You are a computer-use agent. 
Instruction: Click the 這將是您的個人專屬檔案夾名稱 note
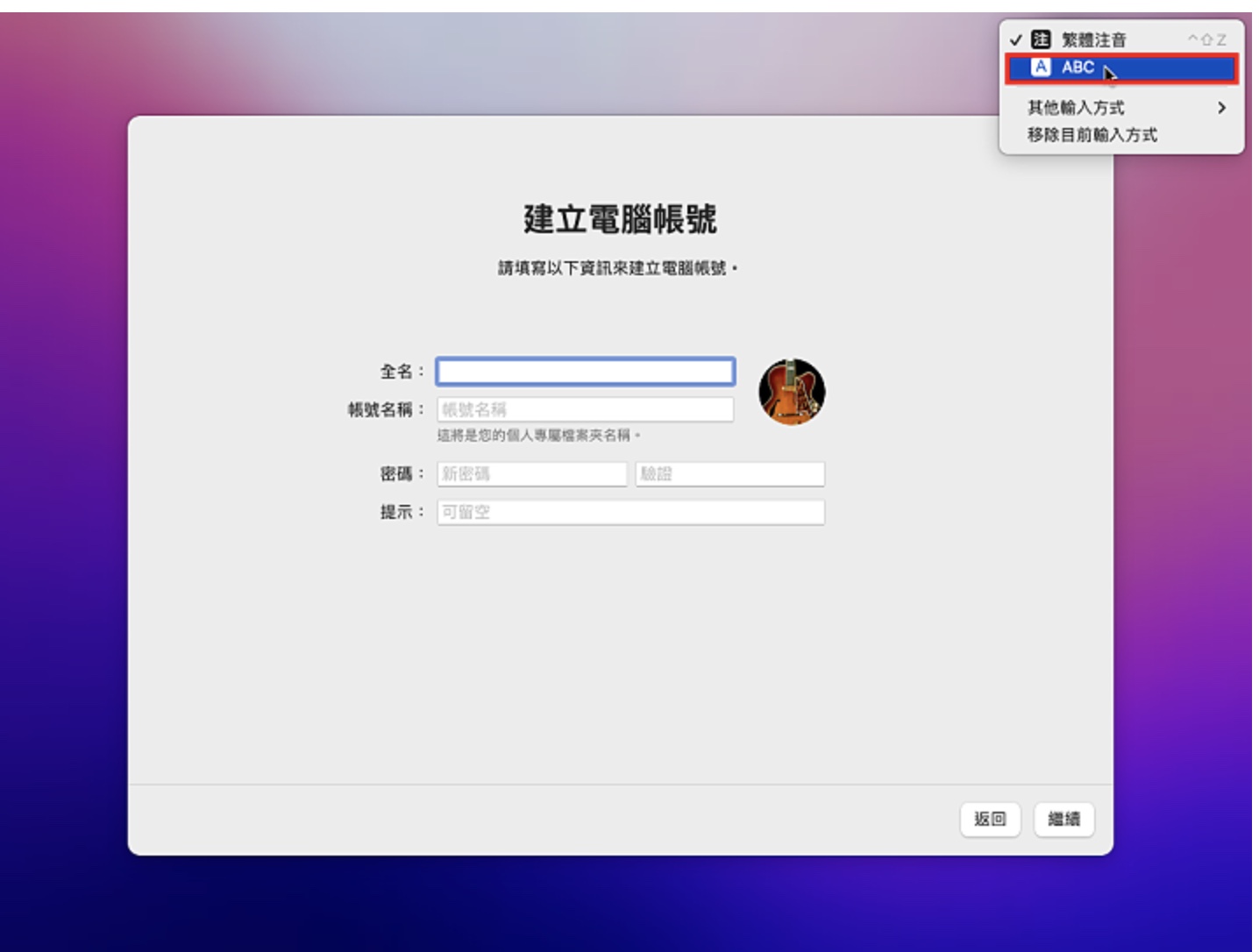point(539,436)
